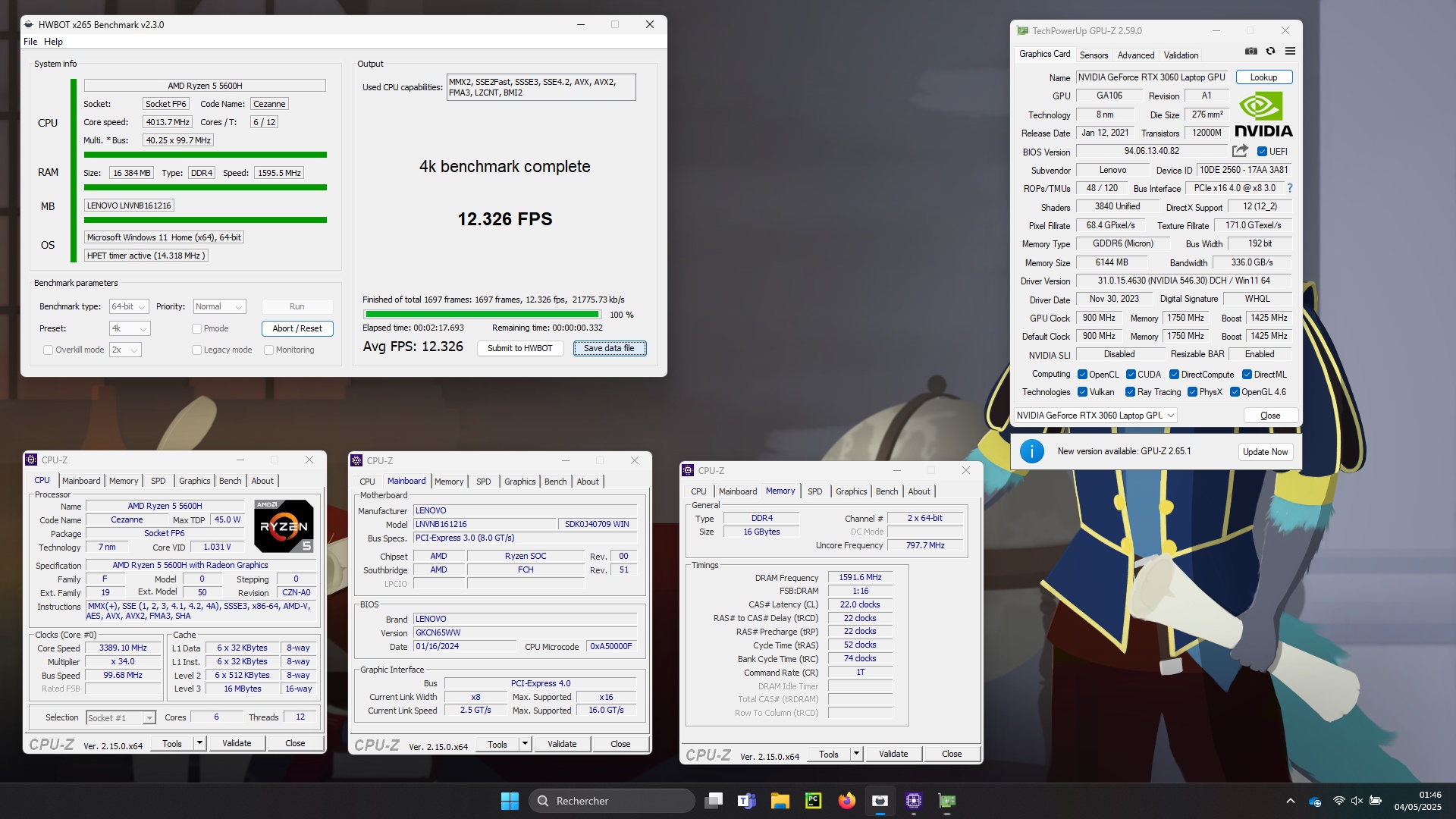This screenshot has width=1456, height=819.
Task: Switch to the Advanced tab in GPU-Z
Action: coord(1135,55)
